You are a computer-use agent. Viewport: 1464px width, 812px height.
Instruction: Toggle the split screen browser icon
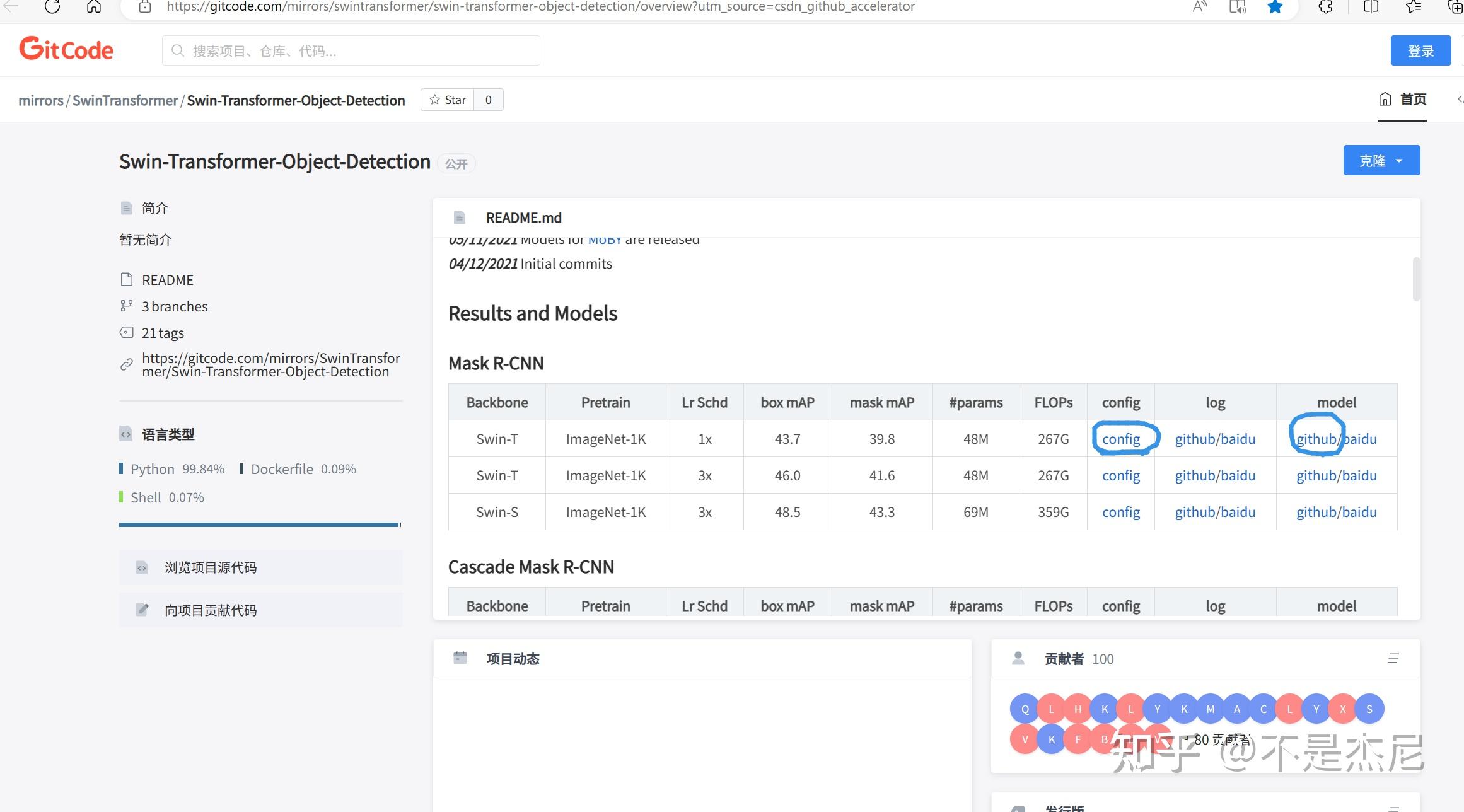[1371, 7]
